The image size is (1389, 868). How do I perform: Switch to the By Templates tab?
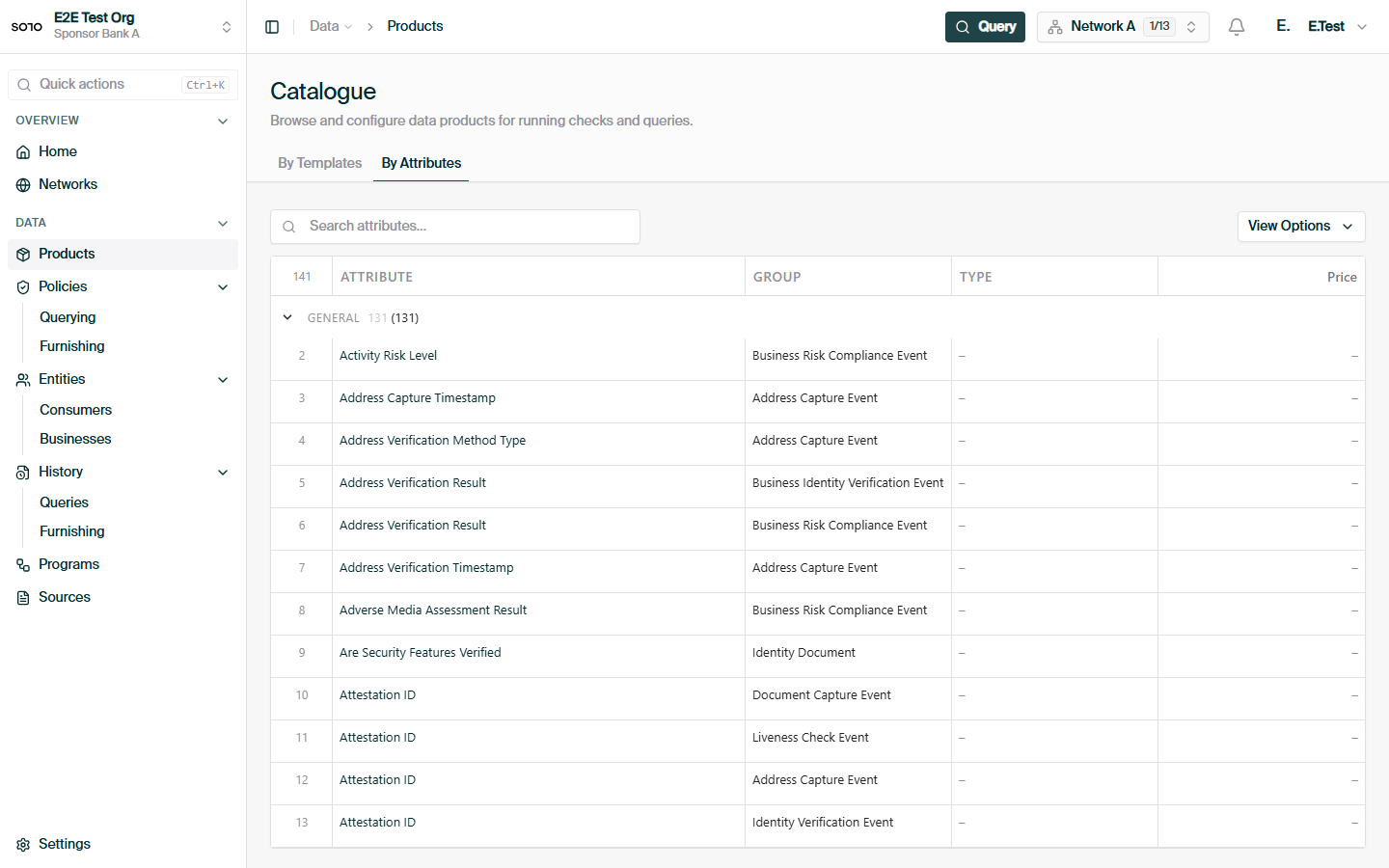click(319, 163)
